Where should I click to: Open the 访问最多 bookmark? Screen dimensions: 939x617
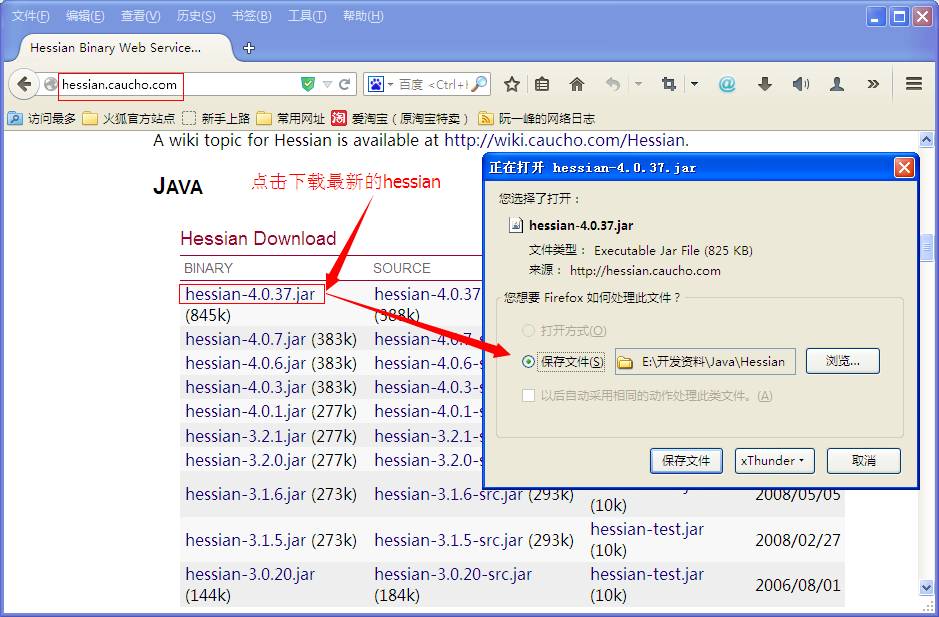[41, 119]
